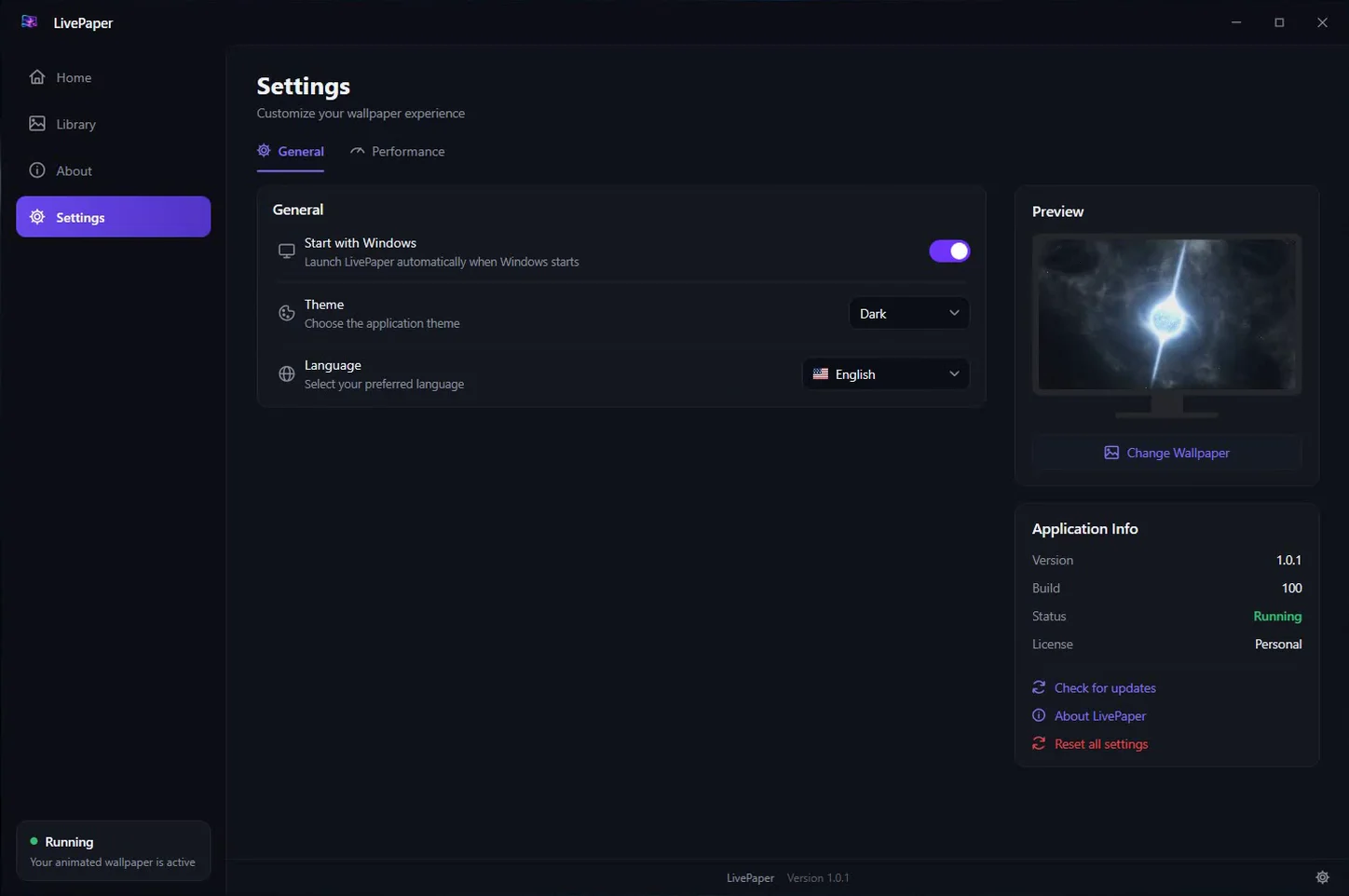Click the Settings gear icon in sidebar
Viewport: 1349px width, 896px height.
[x=37, y=217]
